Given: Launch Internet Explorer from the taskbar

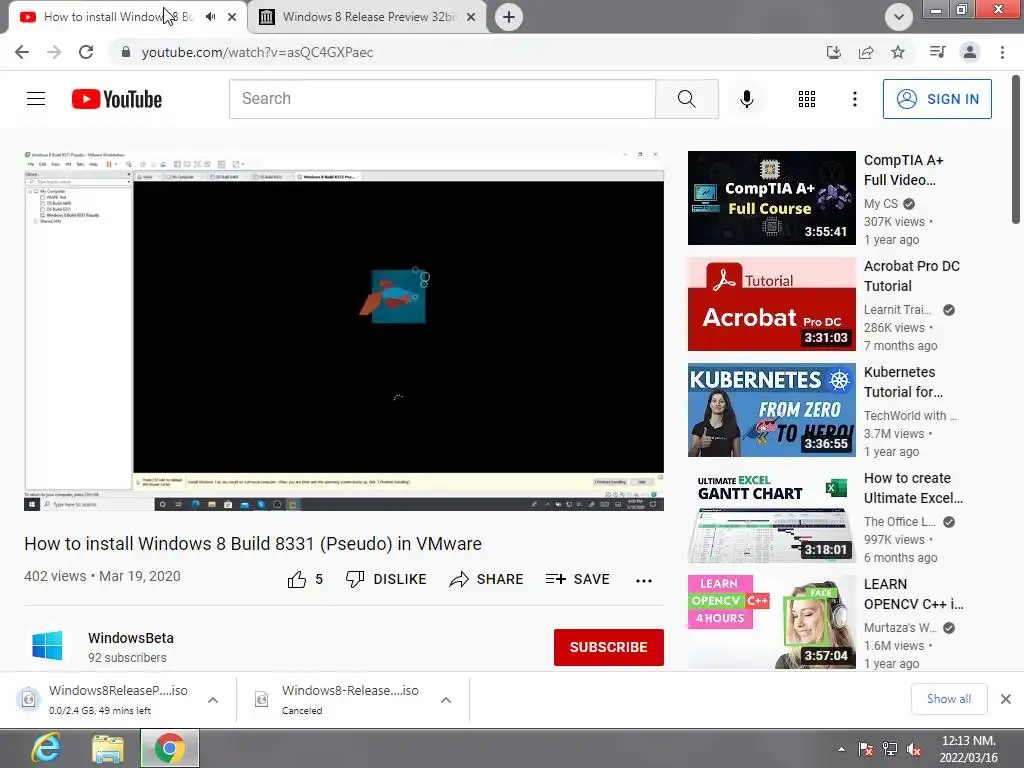Looking at the screenshot, I should [x=46, y=748].
